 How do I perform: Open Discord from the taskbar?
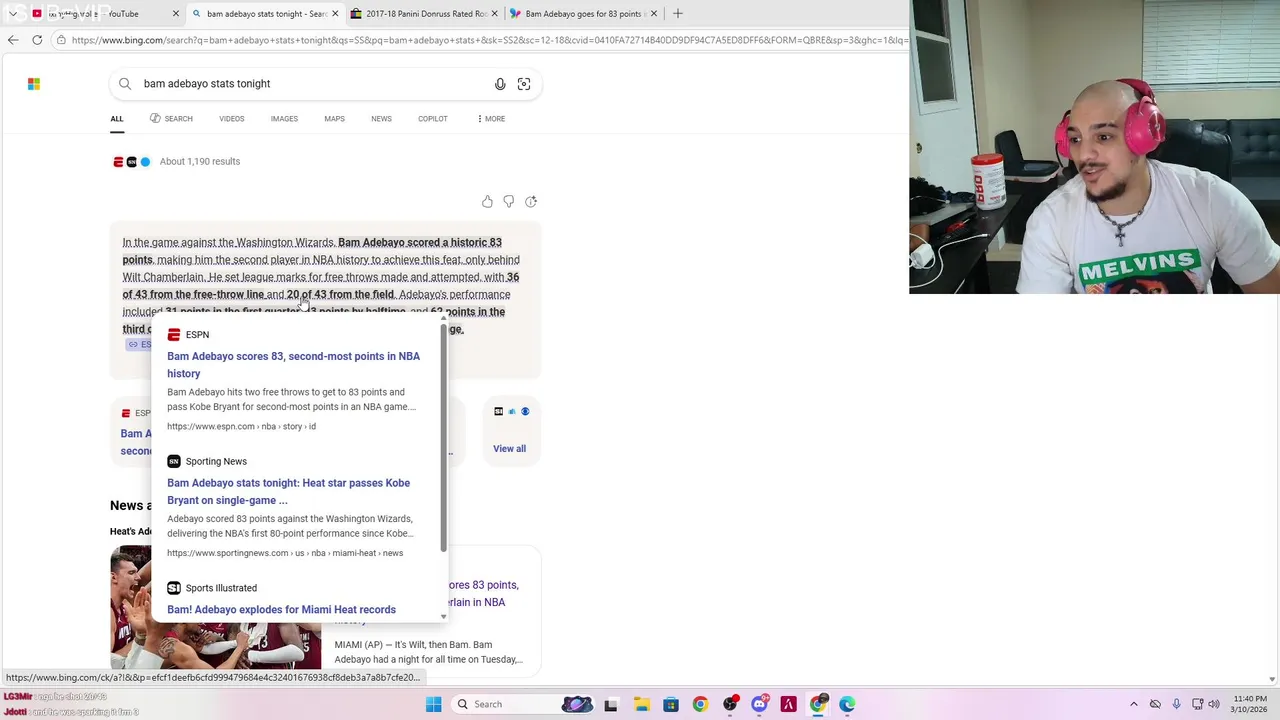tap(759, 705)
